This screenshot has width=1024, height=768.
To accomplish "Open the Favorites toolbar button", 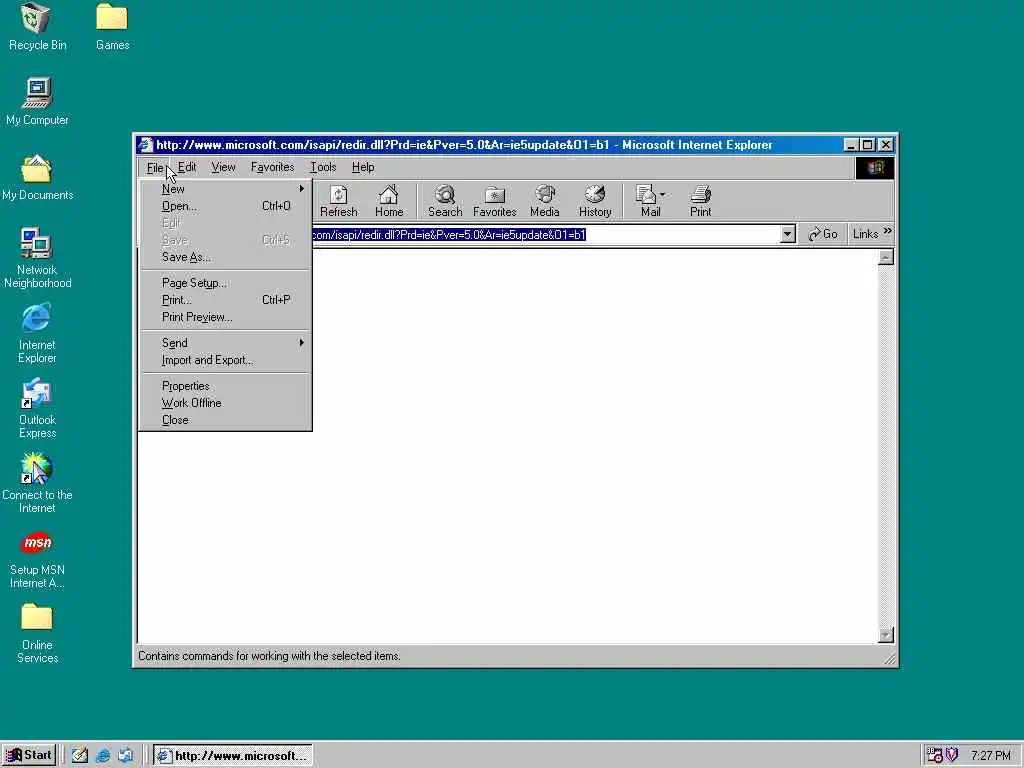I will (494, 200).
